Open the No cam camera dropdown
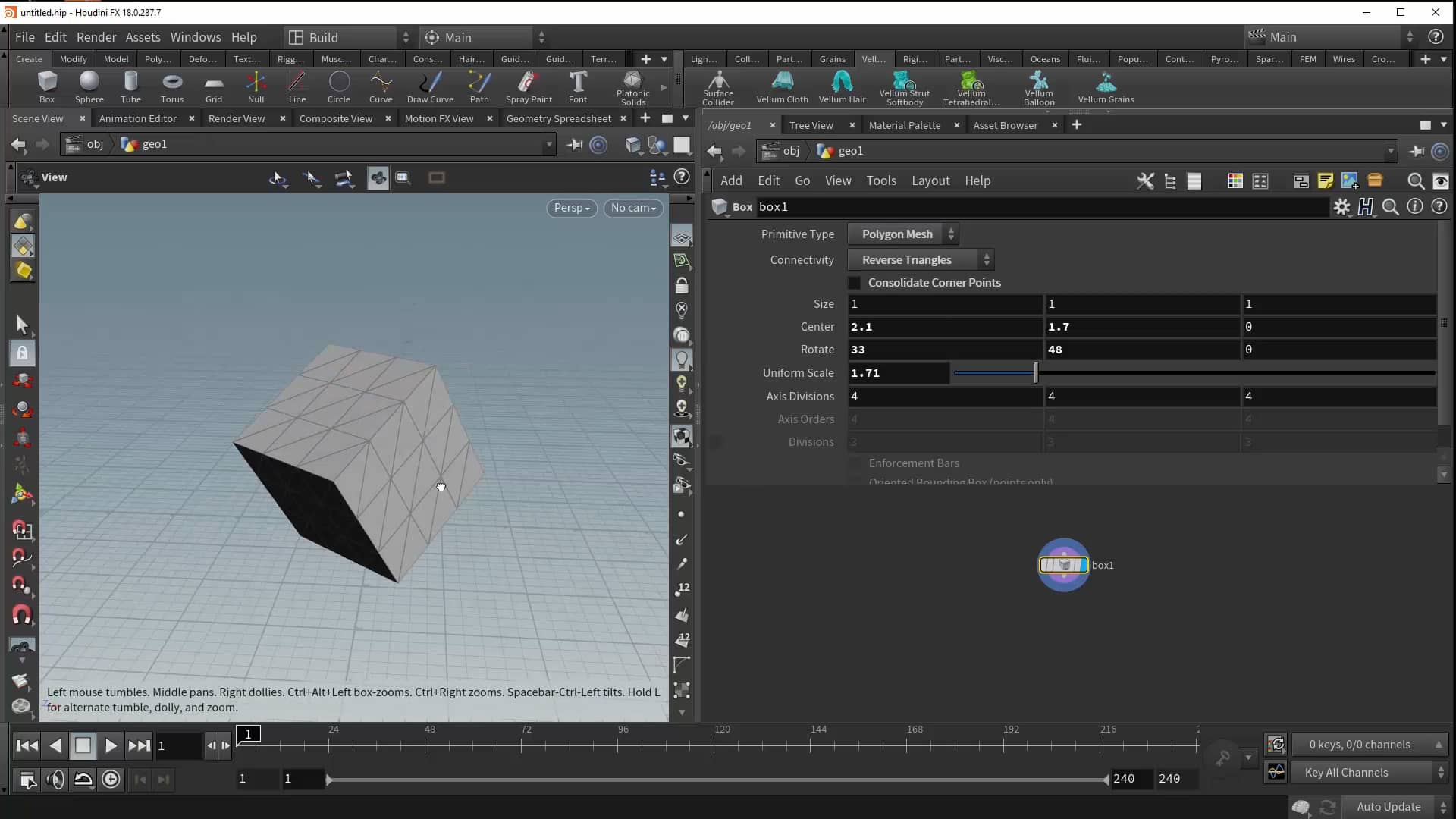 [633, 208]
